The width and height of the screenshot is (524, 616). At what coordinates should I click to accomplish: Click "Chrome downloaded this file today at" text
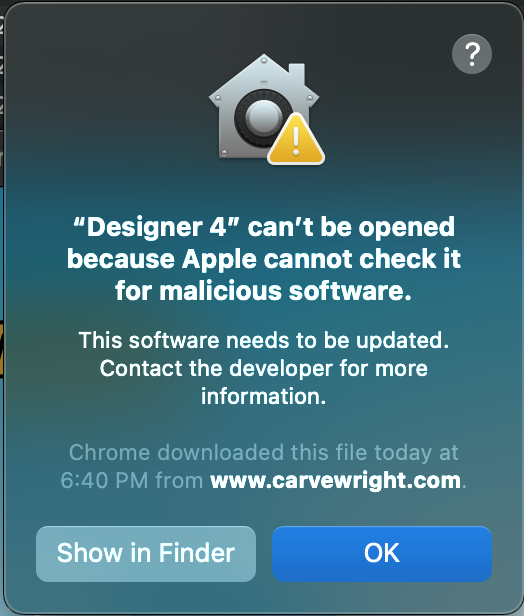(x=264, y=452)
